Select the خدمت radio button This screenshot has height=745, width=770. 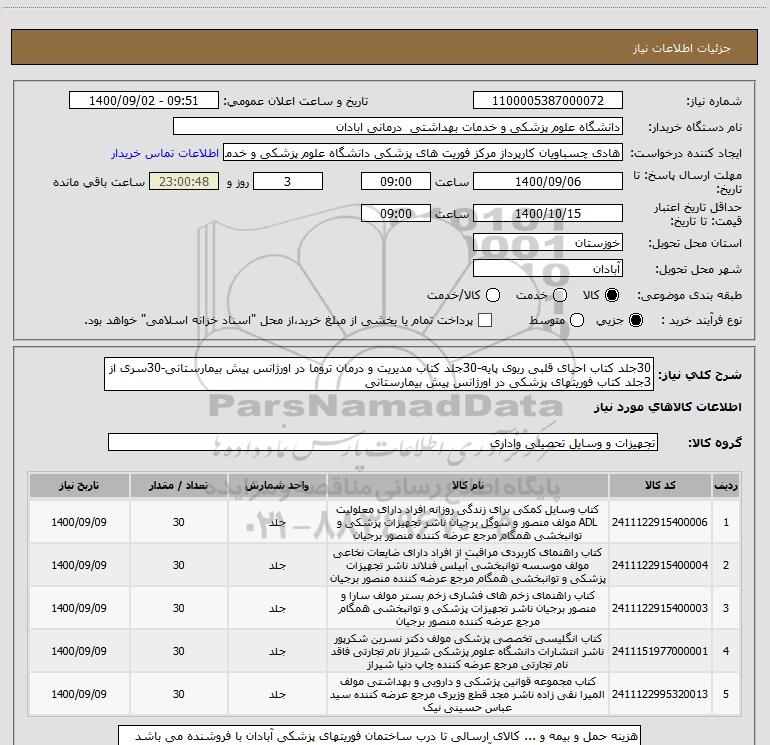coord(560,295)
